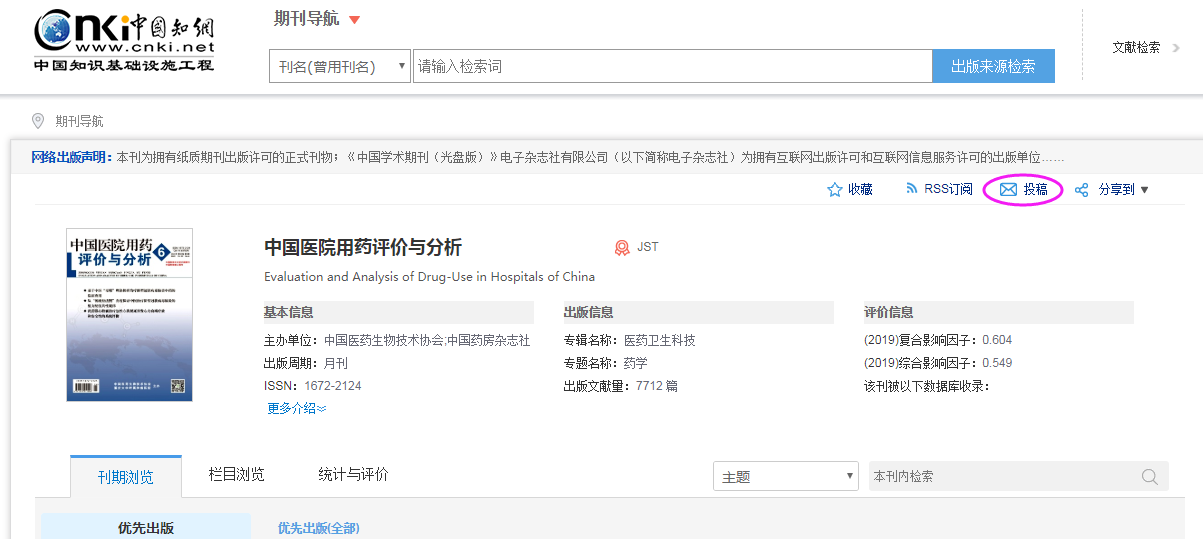Viewport: 1203px width, 539px height.
Task: Expand 更多介绍 details
Action: (297, 408)
